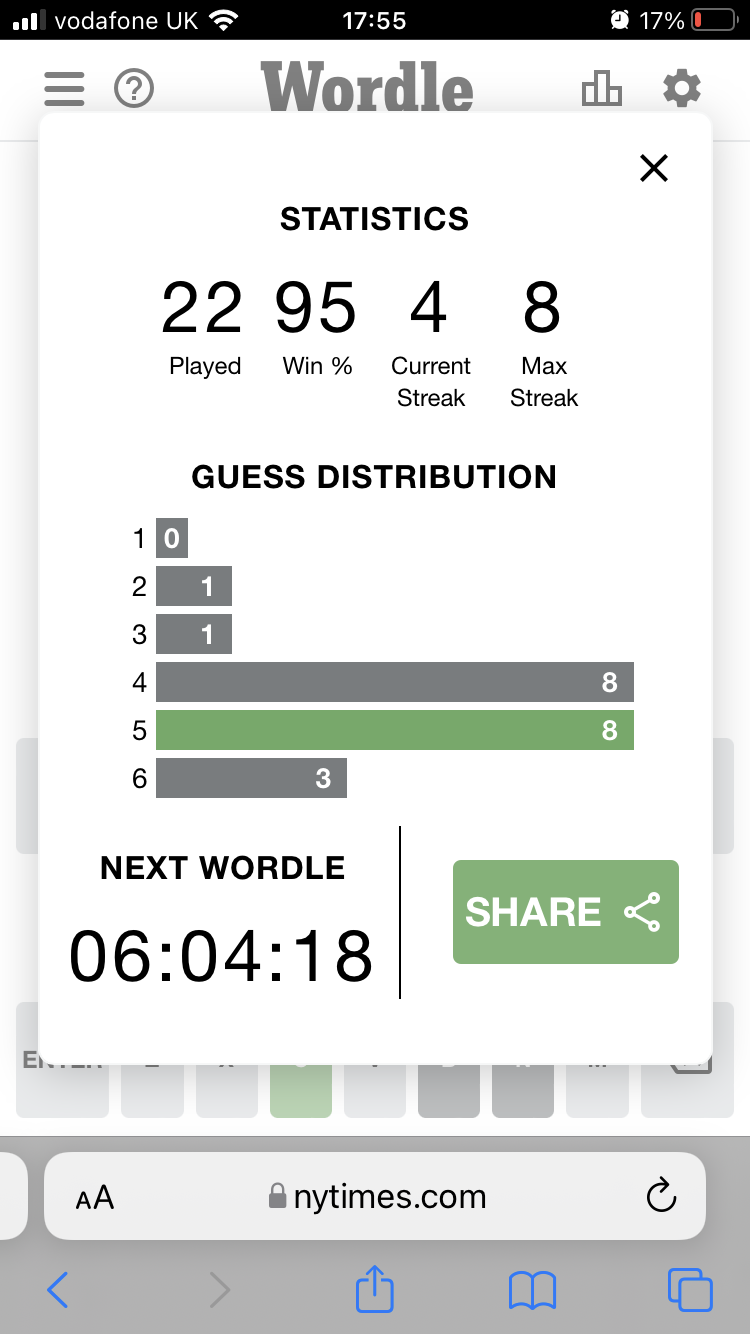Click the green bar for 5 guesses
The width and height of the screenshot is (750, 1334).
pos(395,730)
